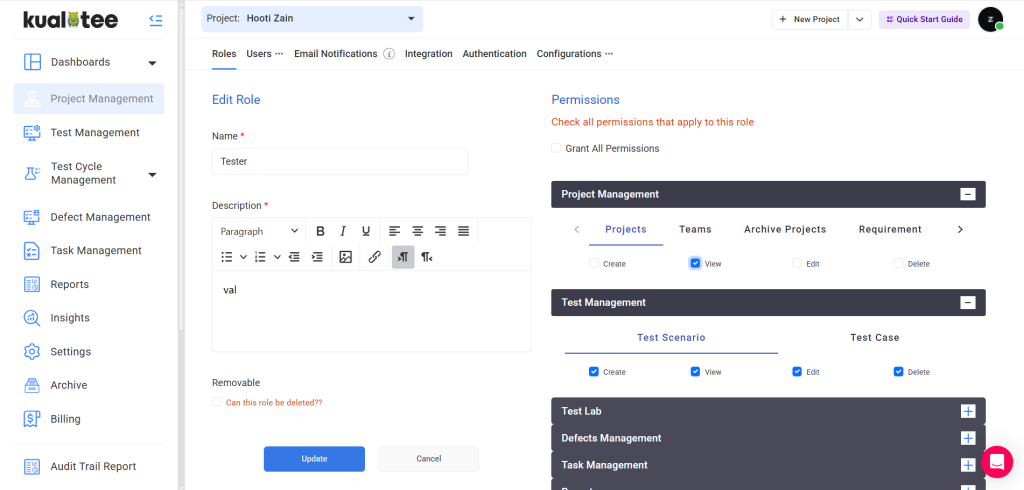Click the Cancel button
The height and width of the screenshot is (490, 1024).
[x=428, y=458]
